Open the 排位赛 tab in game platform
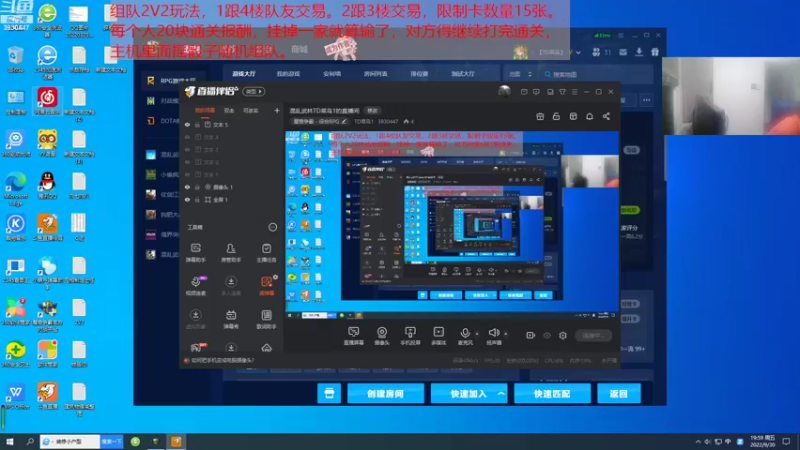The width and height of the screenshot is (800, 450). 419,73
